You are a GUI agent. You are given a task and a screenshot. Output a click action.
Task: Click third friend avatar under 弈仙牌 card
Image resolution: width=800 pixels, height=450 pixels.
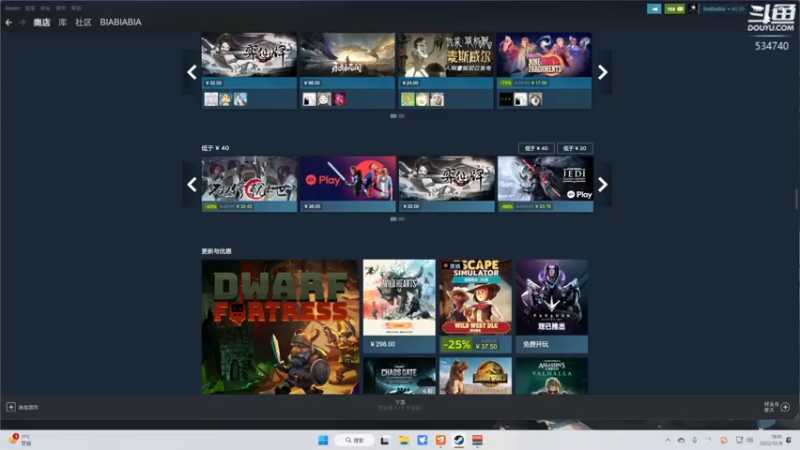(240, 99)
